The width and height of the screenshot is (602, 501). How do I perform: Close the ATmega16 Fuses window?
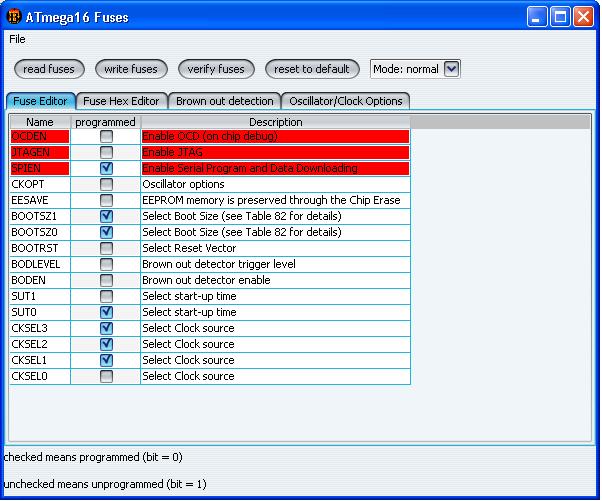tap(584, 17)
